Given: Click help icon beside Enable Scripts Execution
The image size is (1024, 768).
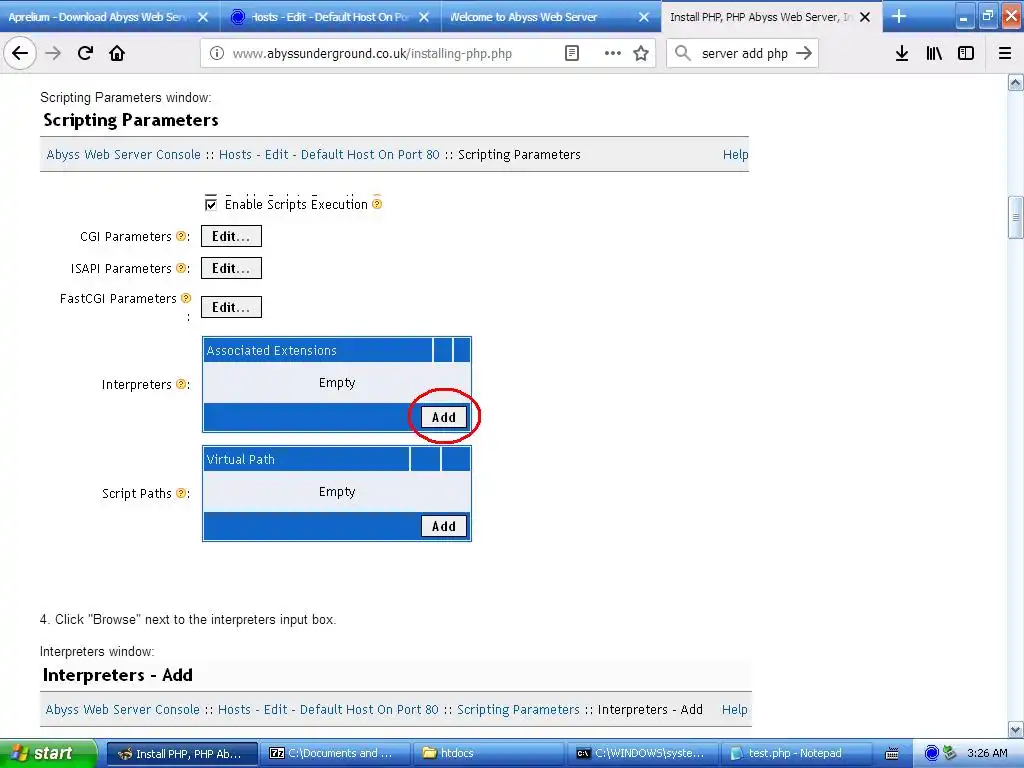Looking at the screenshot, I should click(x=377, y=203).
